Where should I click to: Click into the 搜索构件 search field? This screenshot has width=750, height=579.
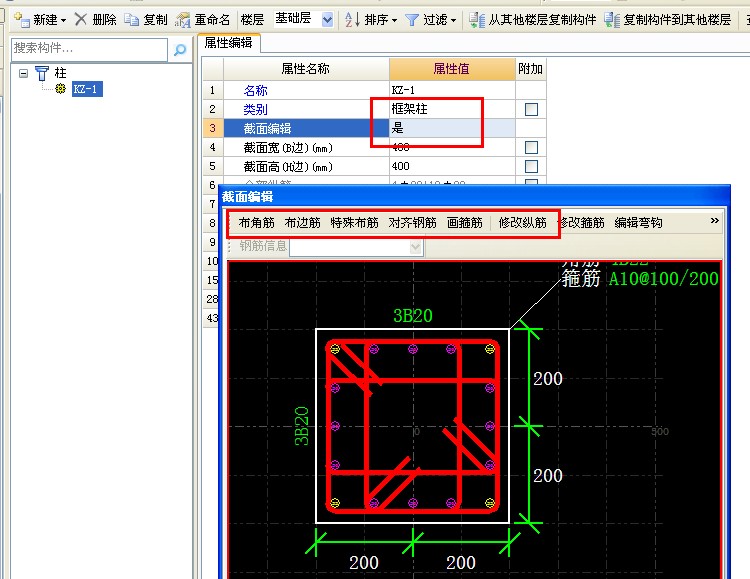click(x=89, y=49)
